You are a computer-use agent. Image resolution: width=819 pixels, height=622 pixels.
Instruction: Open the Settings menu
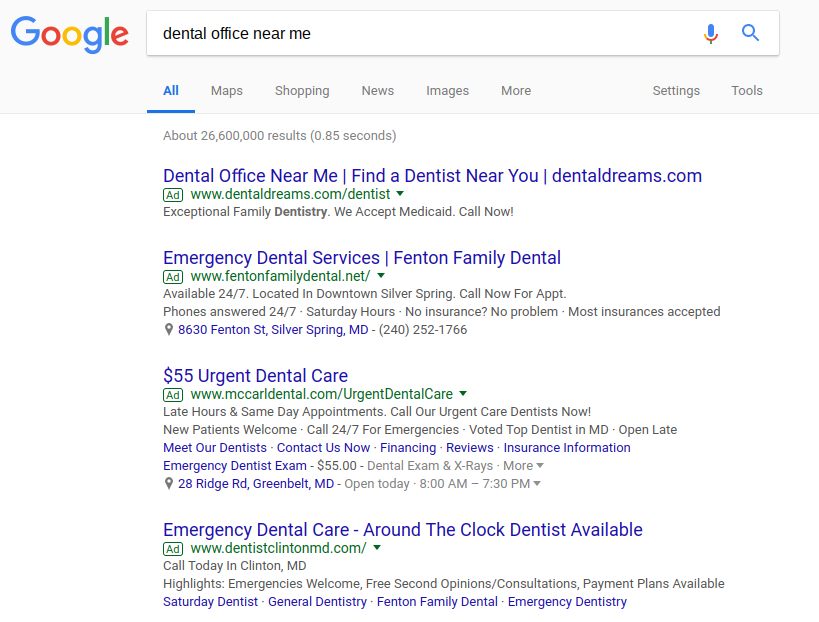[676, 91]
